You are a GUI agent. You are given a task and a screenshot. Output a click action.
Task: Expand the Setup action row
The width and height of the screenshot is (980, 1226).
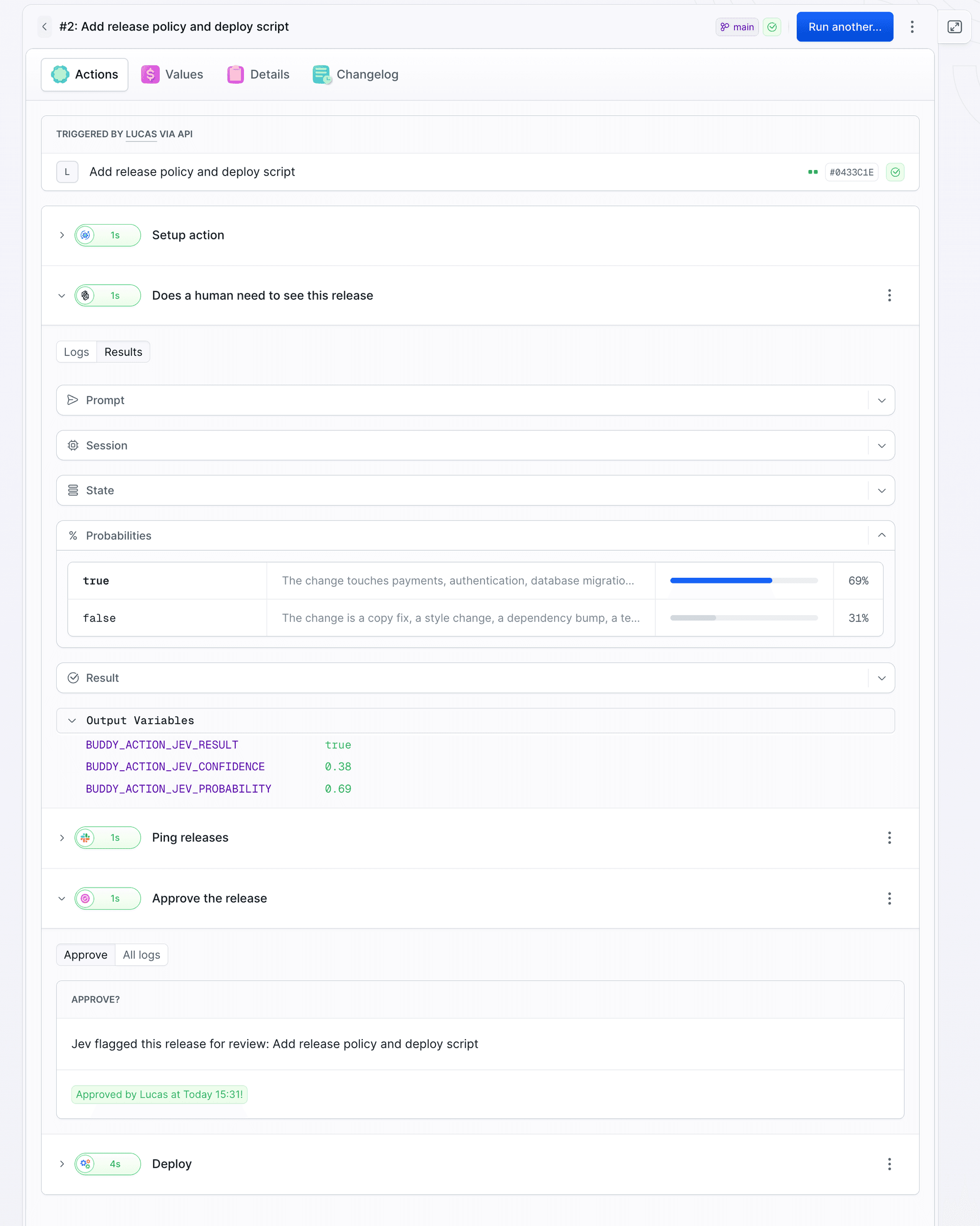click(62, 235)
